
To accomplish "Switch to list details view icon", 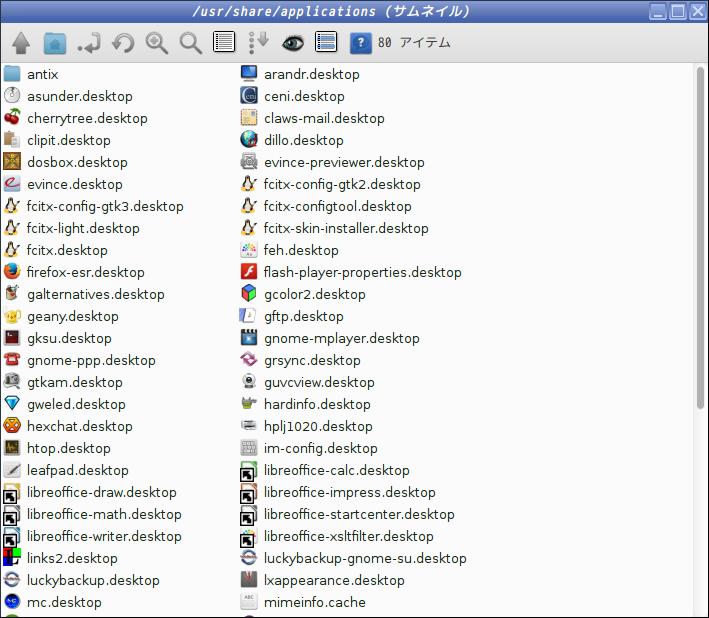I will click(224, 42).
